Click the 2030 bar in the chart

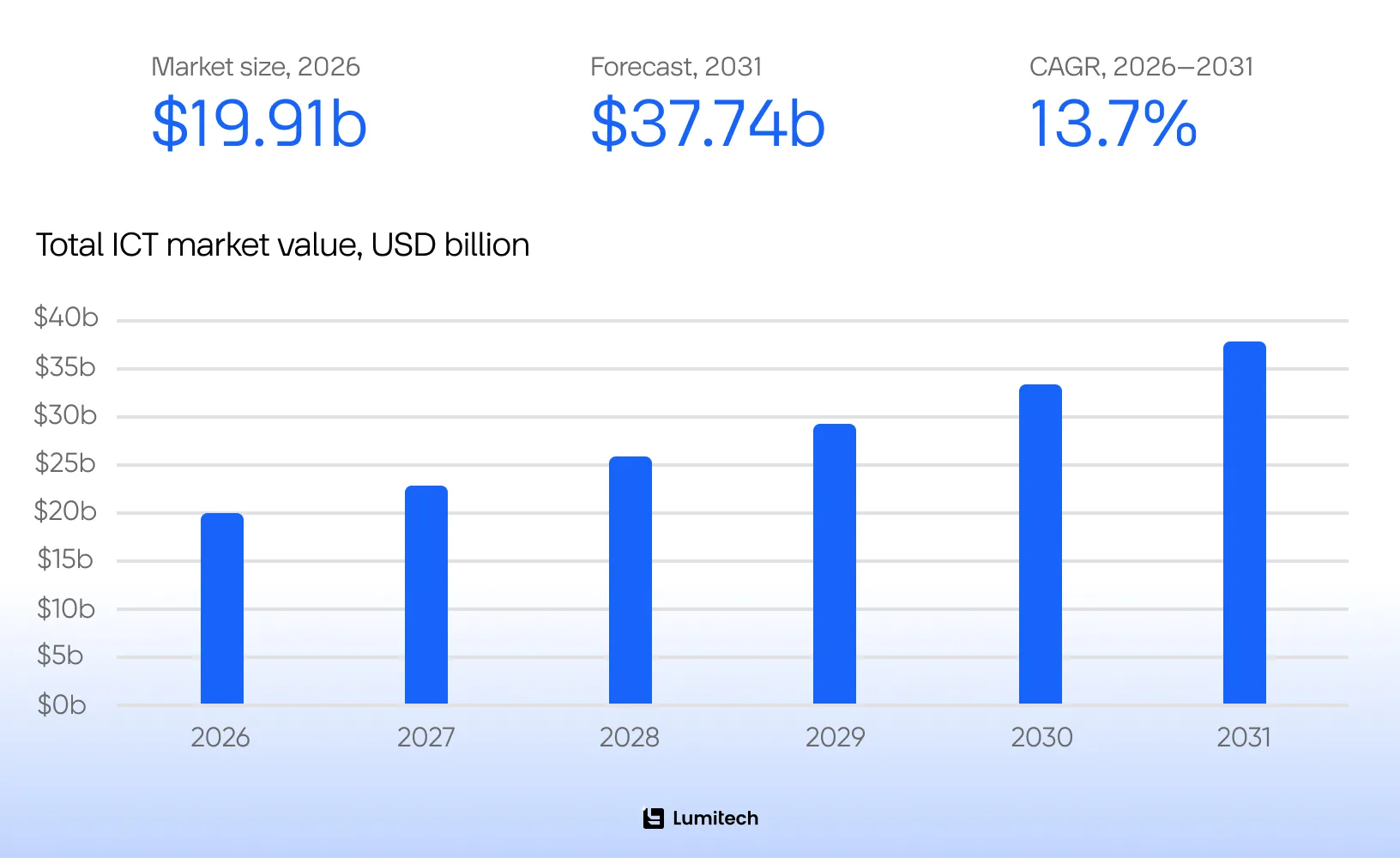1041,544
